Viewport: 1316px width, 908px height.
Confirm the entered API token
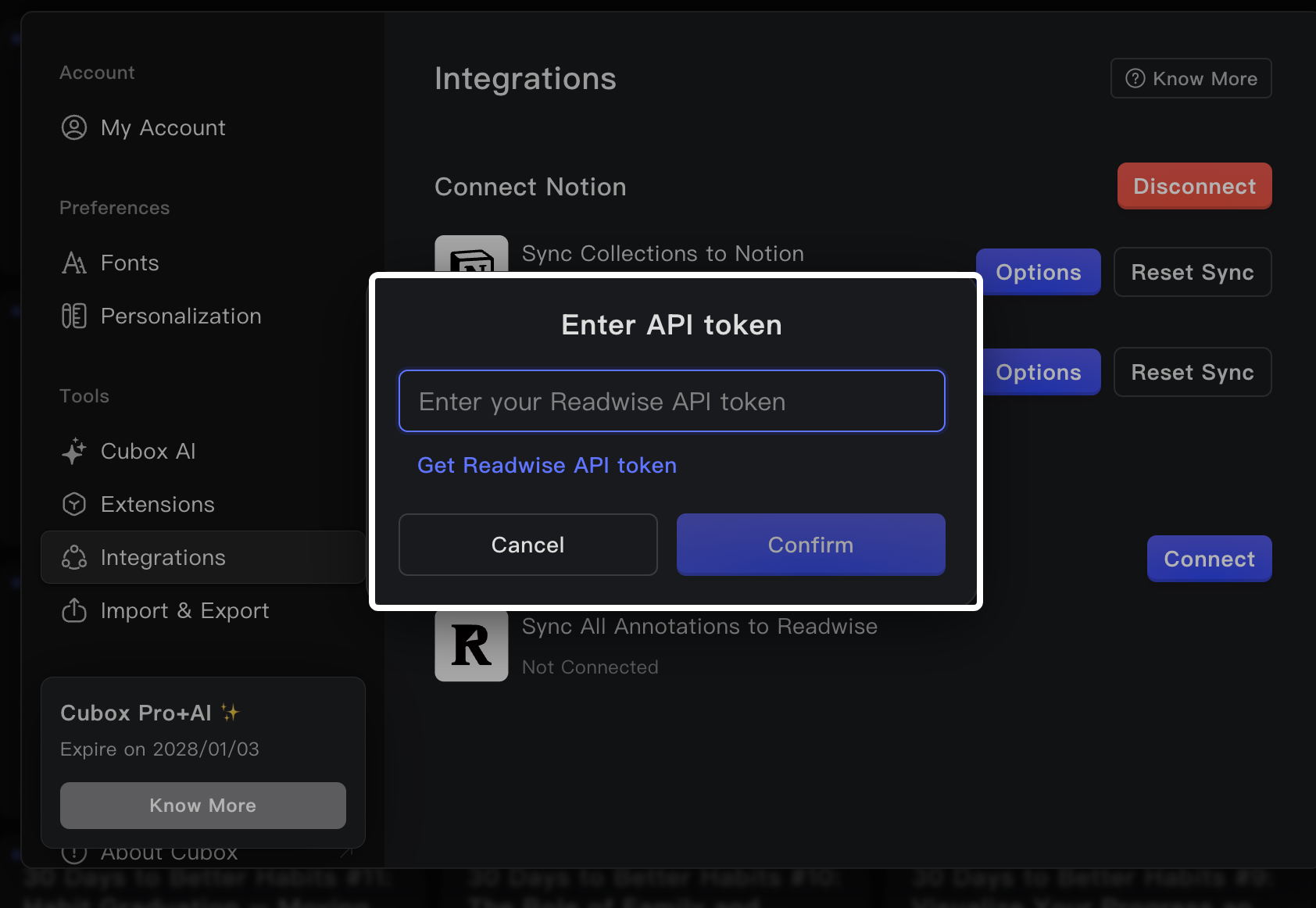810,545
